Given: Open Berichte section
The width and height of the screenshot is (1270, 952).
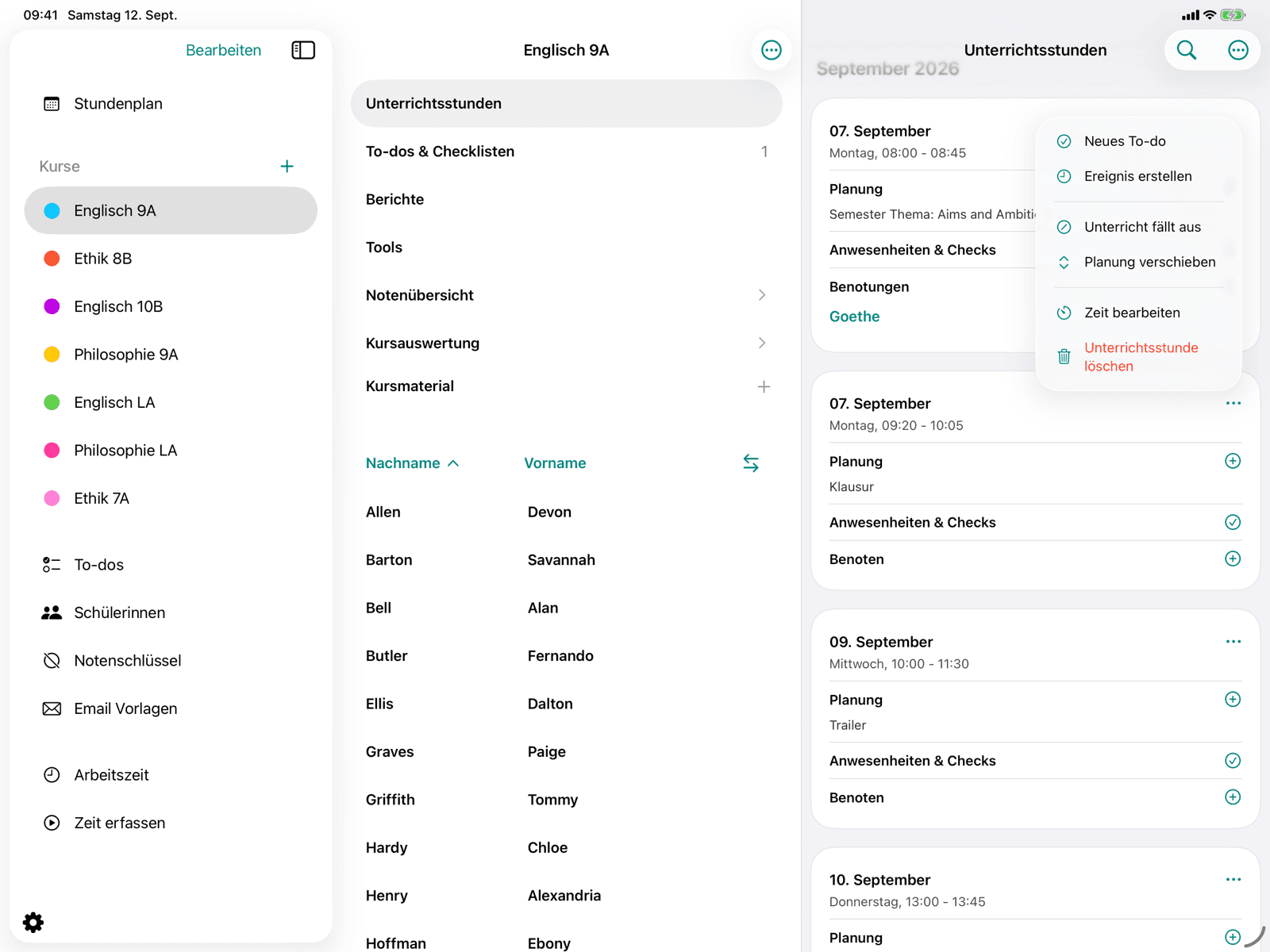Looking at the screenshot, I should 567,199.
